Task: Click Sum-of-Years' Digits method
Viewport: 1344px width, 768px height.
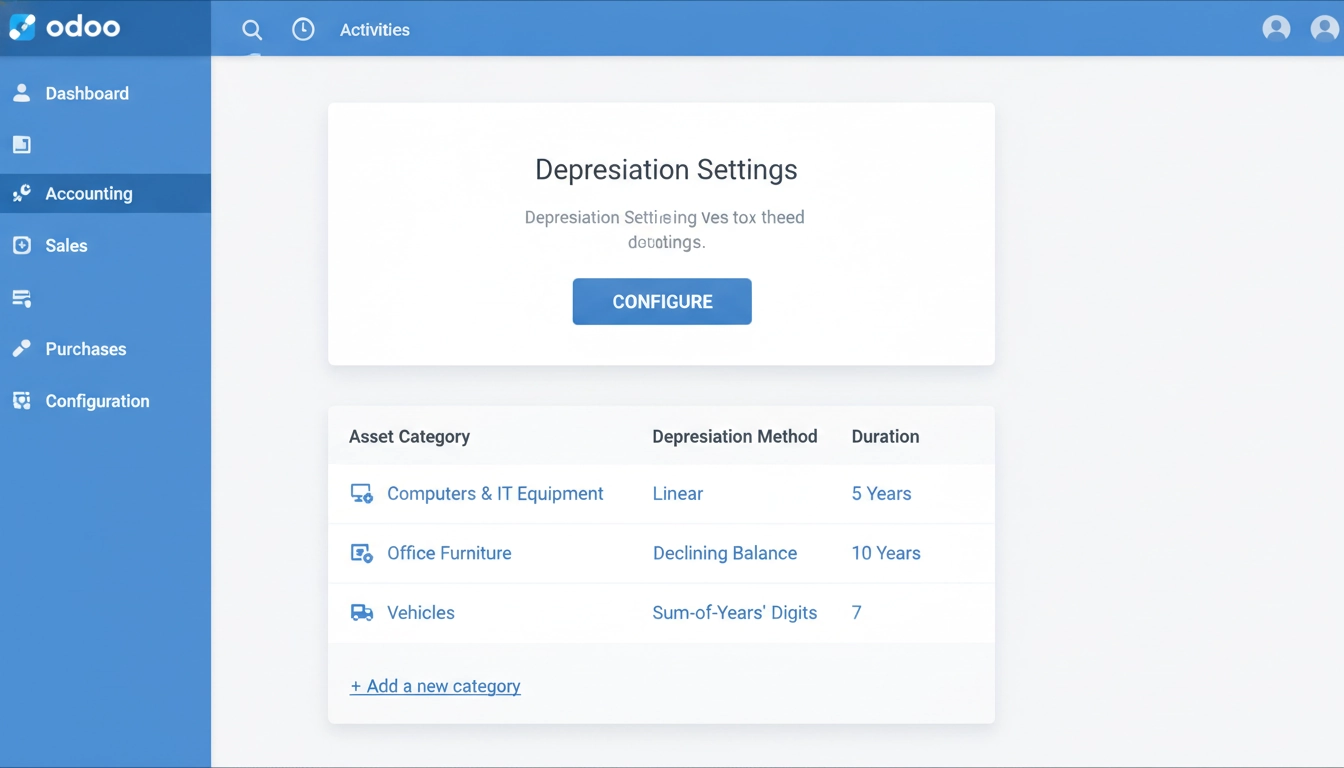Action: [735, 612]
